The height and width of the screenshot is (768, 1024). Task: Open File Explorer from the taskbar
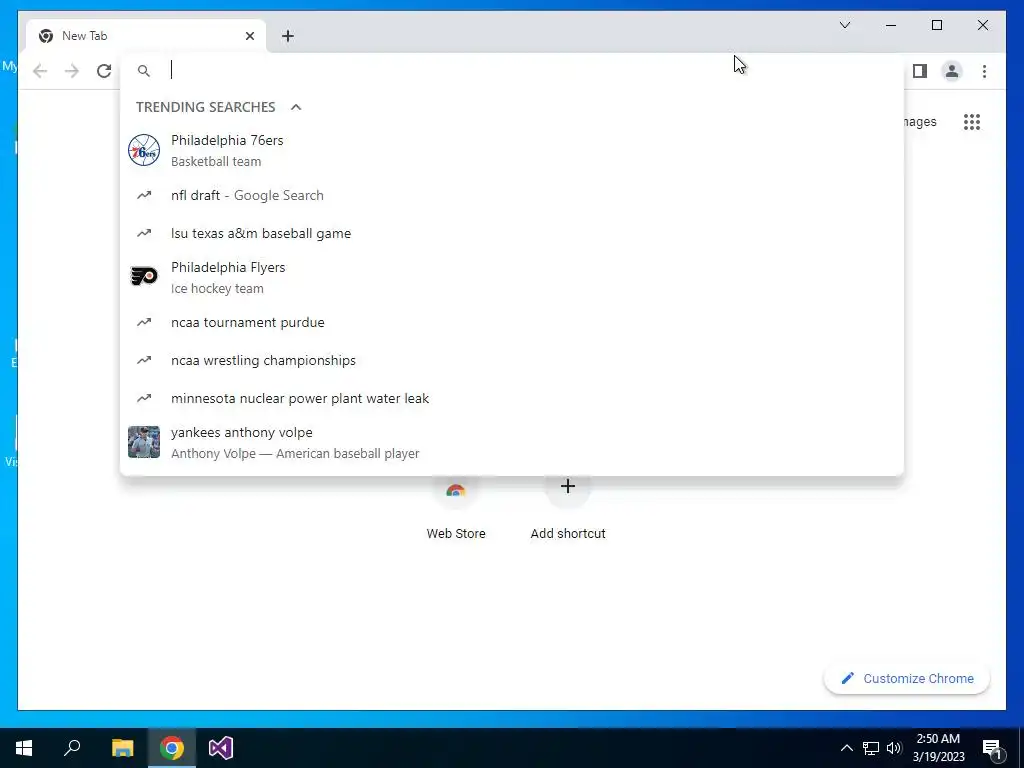122,748
